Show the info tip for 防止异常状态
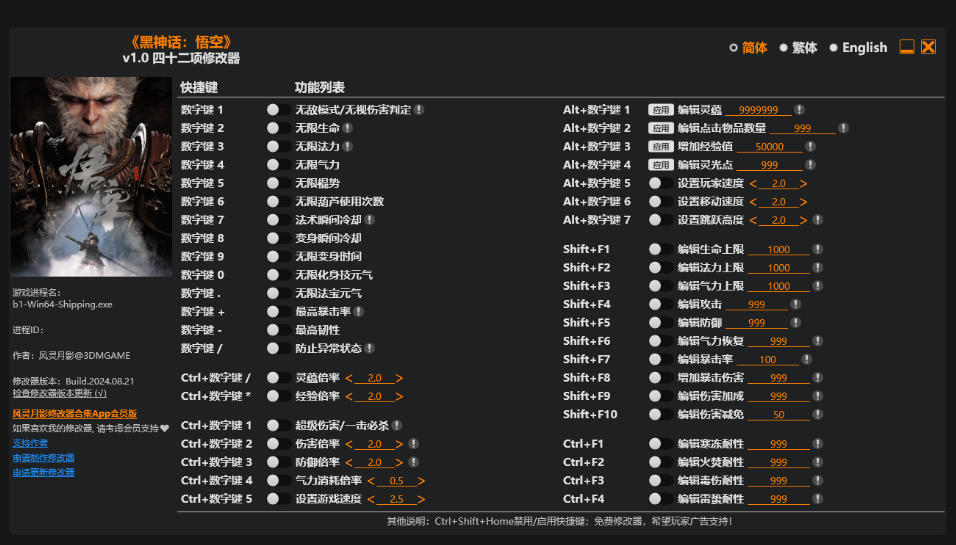This screenshot has width=956, height=545. coord(369,348)
